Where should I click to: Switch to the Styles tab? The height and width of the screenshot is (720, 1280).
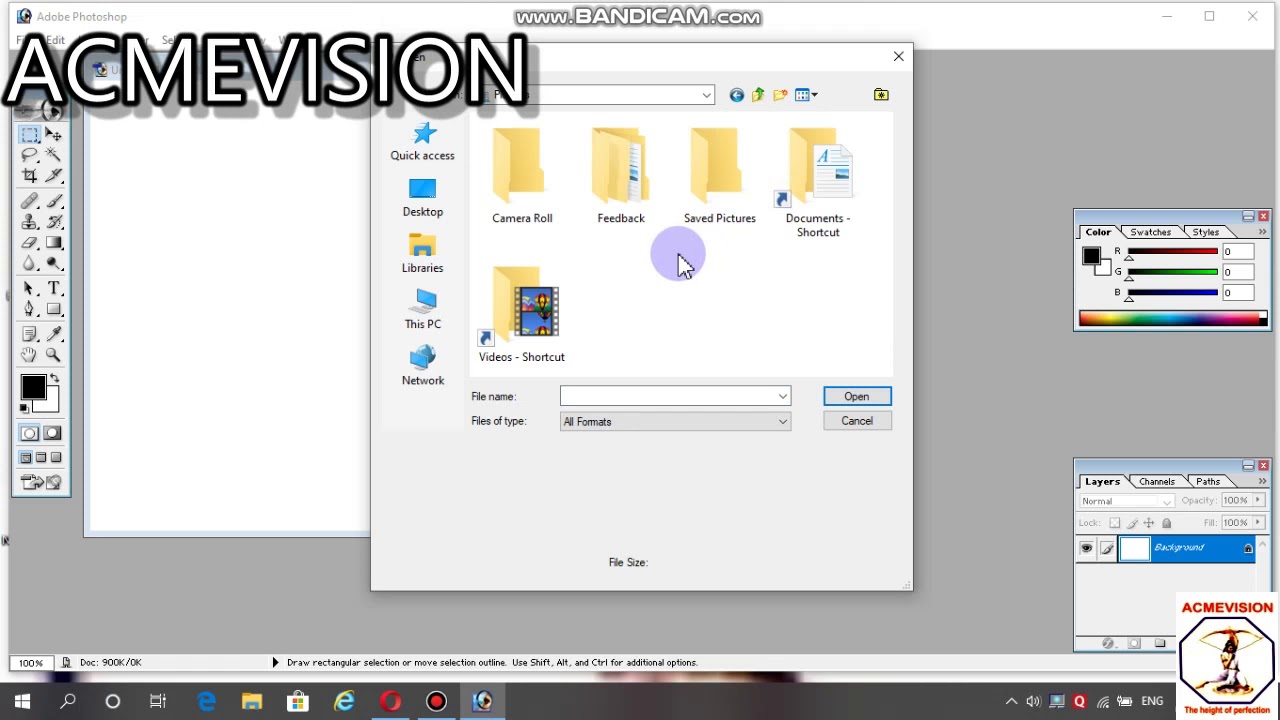pyautogui.click(x=1206, y=232)
